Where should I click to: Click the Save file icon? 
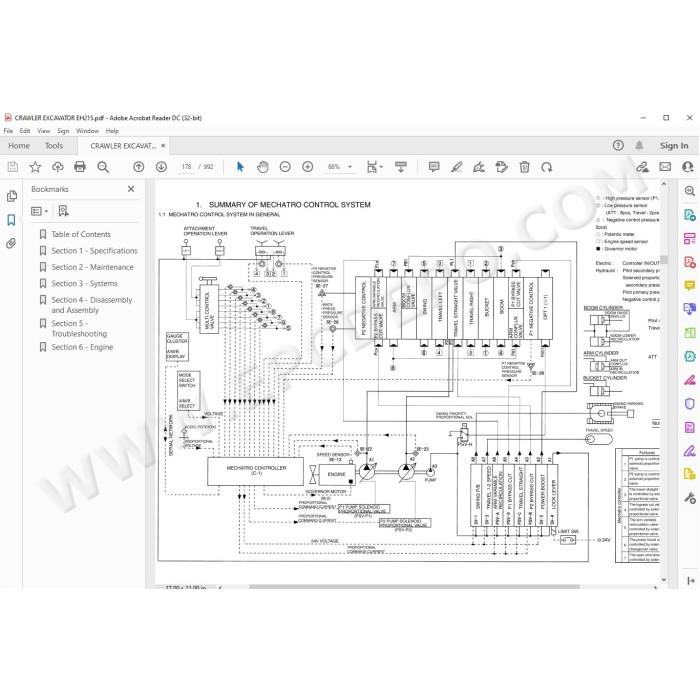[x=13, y=167]
